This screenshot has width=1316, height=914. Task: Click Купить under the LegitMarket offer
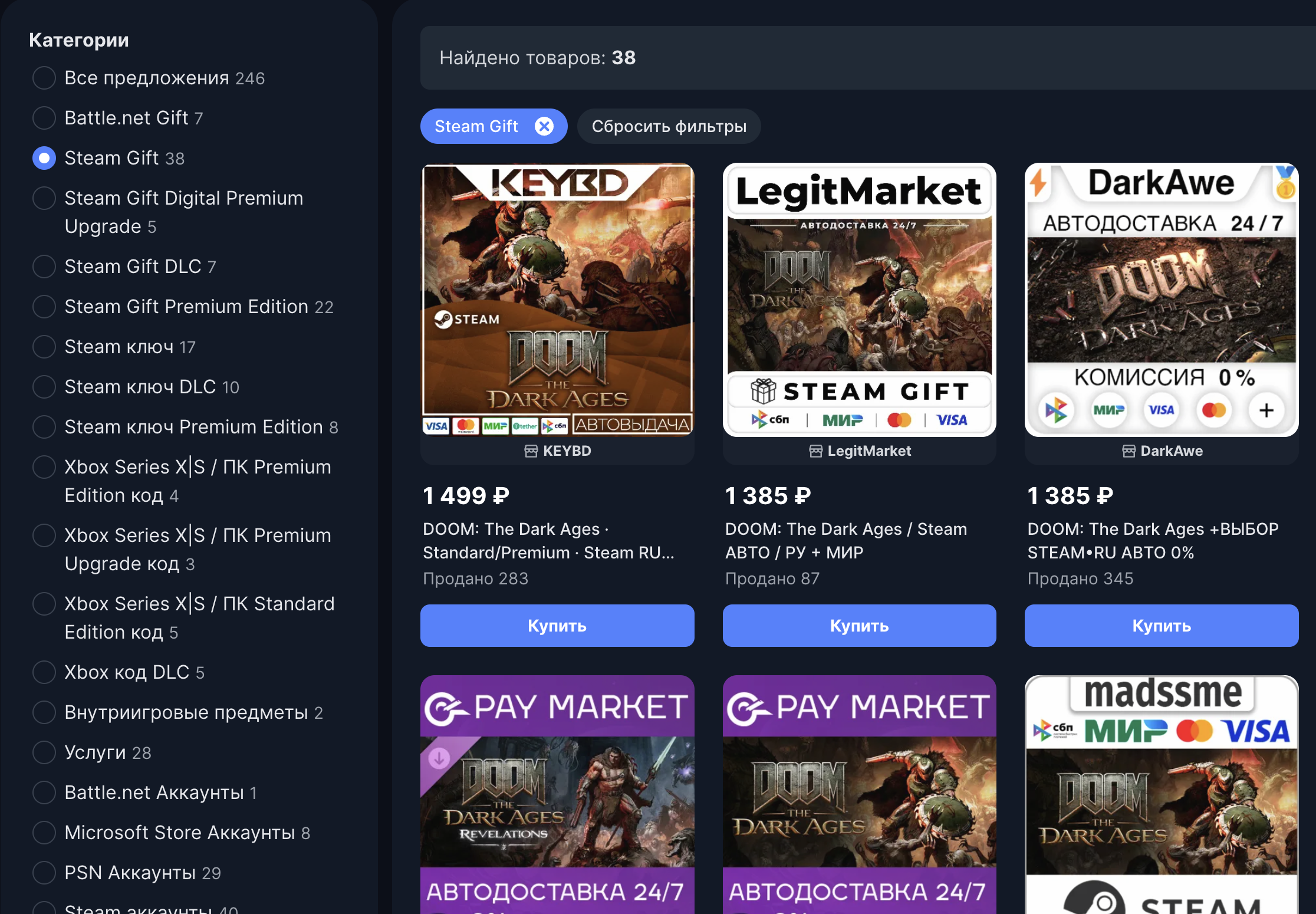(x=860, y=626)
